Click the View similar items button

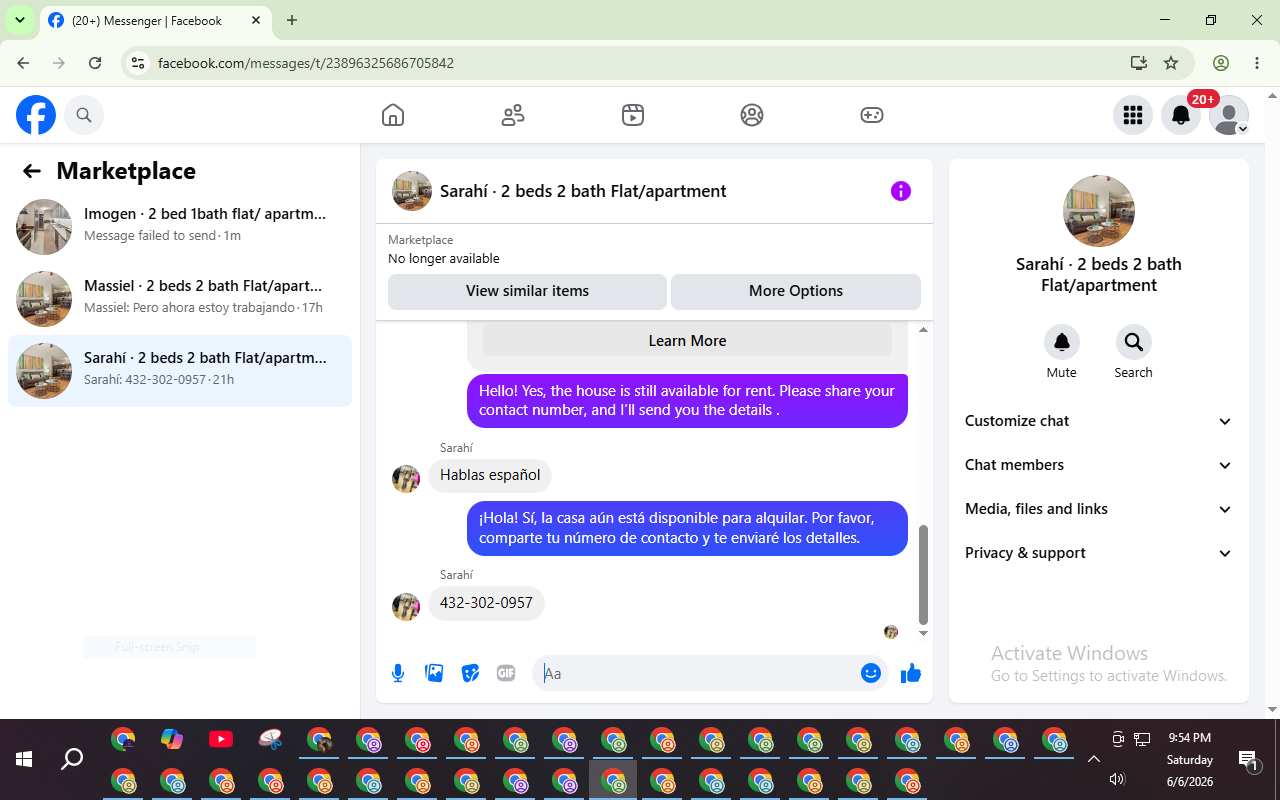(x=527, y=291)
